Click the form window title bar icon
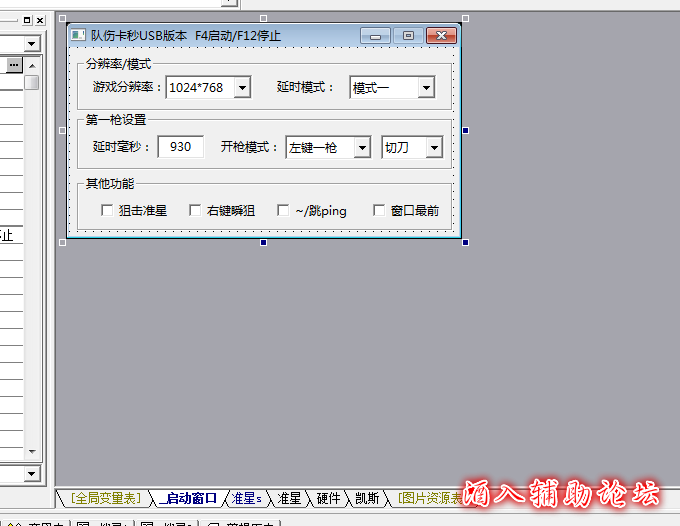The height and width of the screenshot is (526, 680). (78, 36)
